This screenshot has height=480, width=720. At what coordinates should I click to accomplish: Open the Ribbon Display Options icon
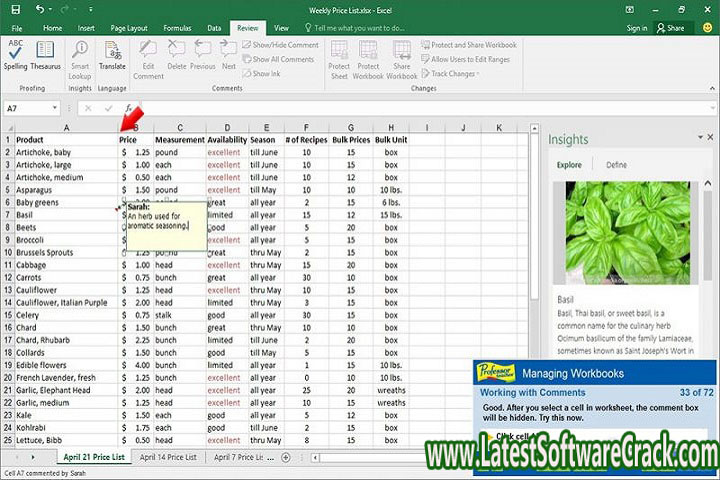630,10
